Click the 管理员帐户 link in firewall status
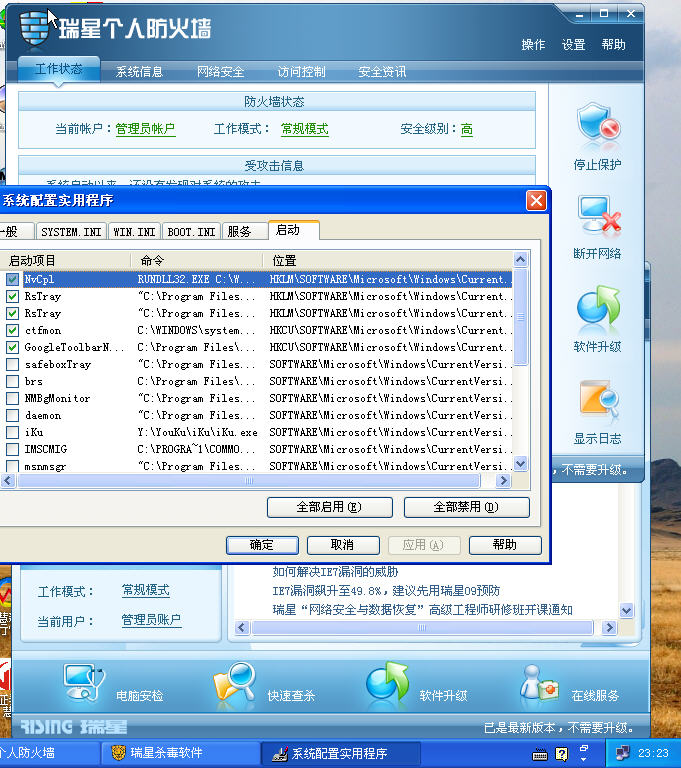Image resolution: width=681 pixels, height=768 pixels. coord(145,129)
